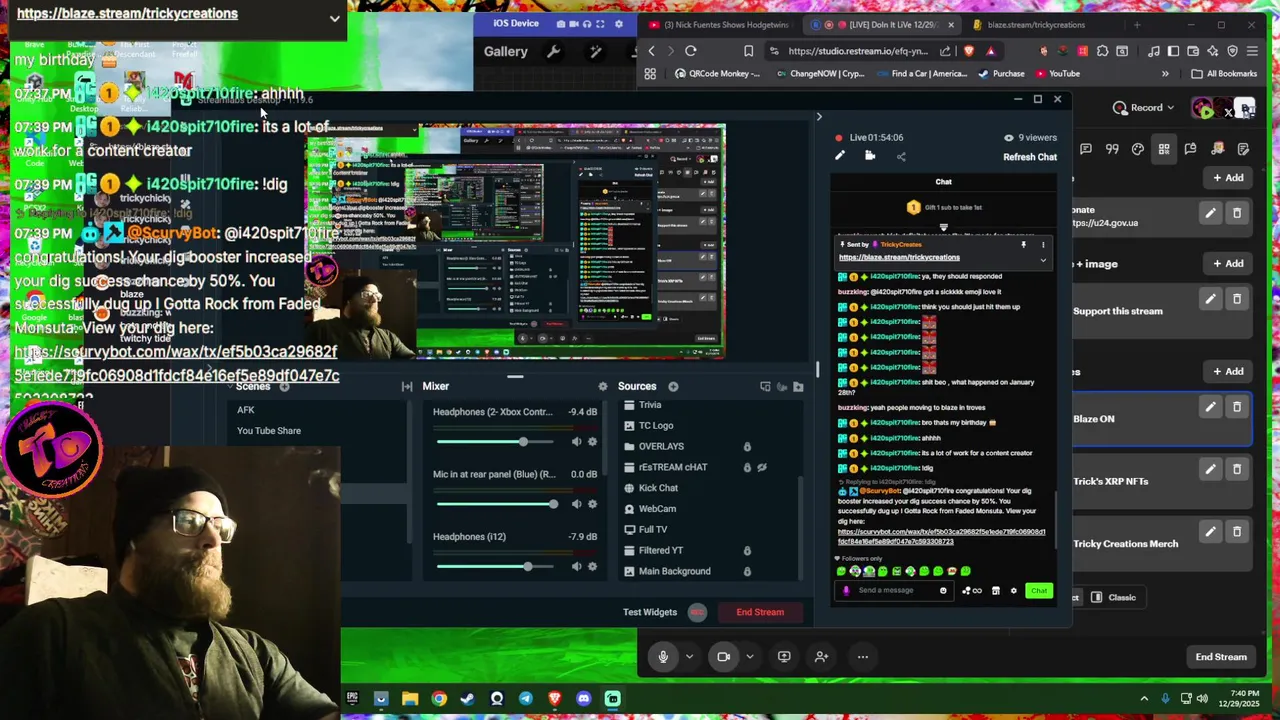1280x720 pixels.
Task: Open settings gear for Headphones (i12)
Action: click(592, 567)
